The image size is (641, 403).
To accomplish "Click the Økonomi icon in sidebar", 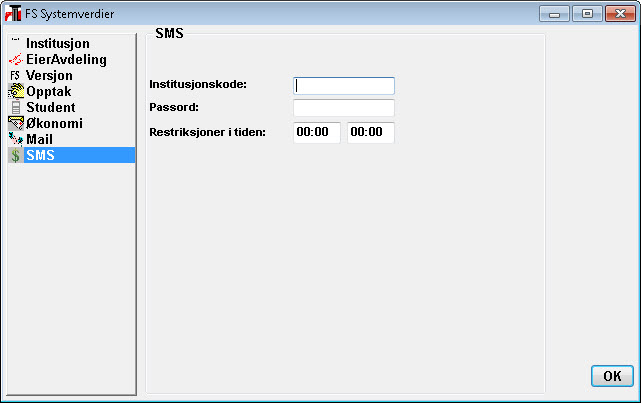I will [x=16, y=123].
